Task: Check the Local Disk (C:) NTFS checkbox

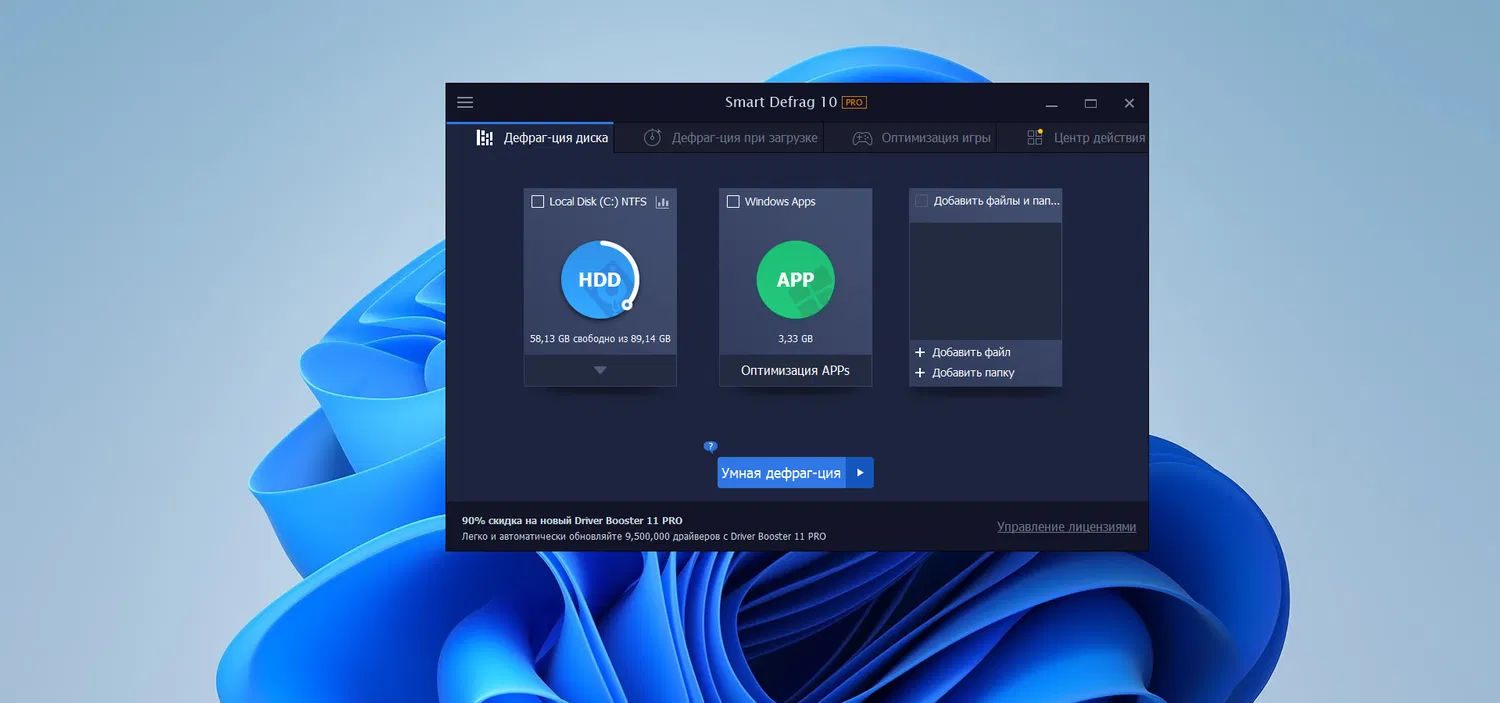Action: pyautogui.click(x=538, y=202)
